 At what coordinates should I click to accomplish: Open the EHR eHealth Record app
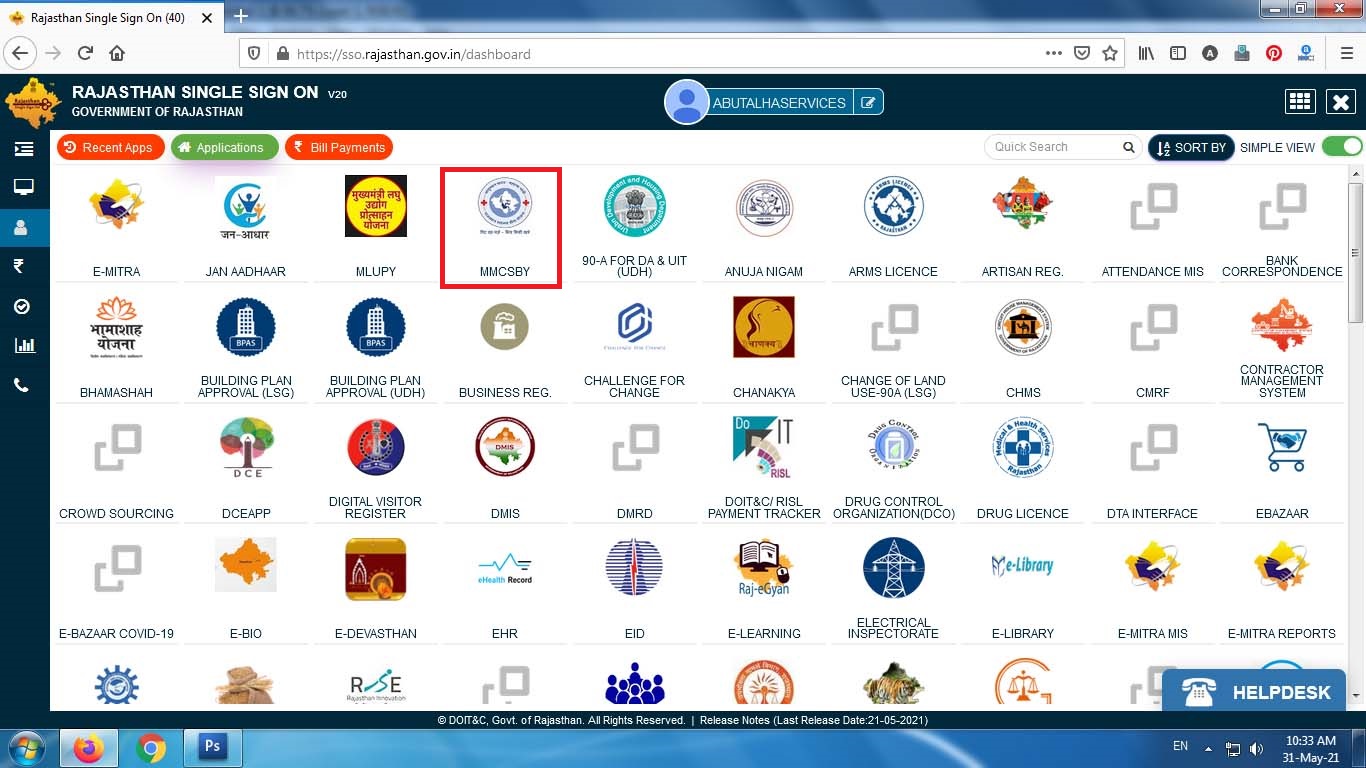tap(504, 567)
